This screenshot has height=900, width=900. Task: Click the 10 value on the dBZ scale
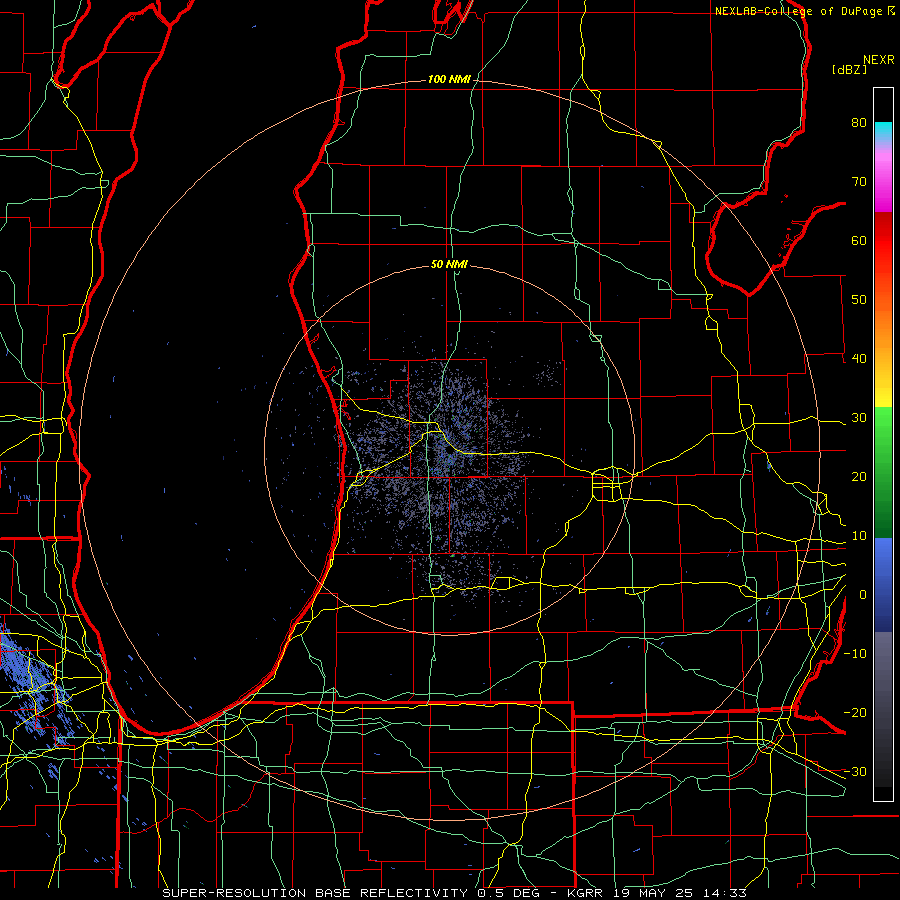[x=859, y=536]
